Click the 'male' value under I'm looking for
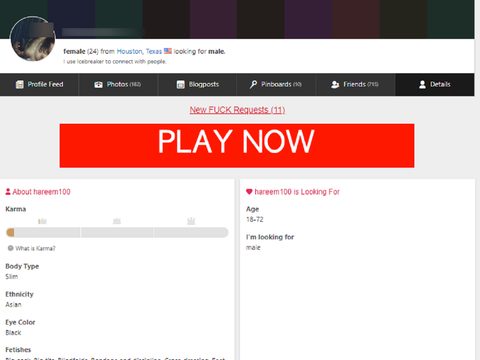 253,247
